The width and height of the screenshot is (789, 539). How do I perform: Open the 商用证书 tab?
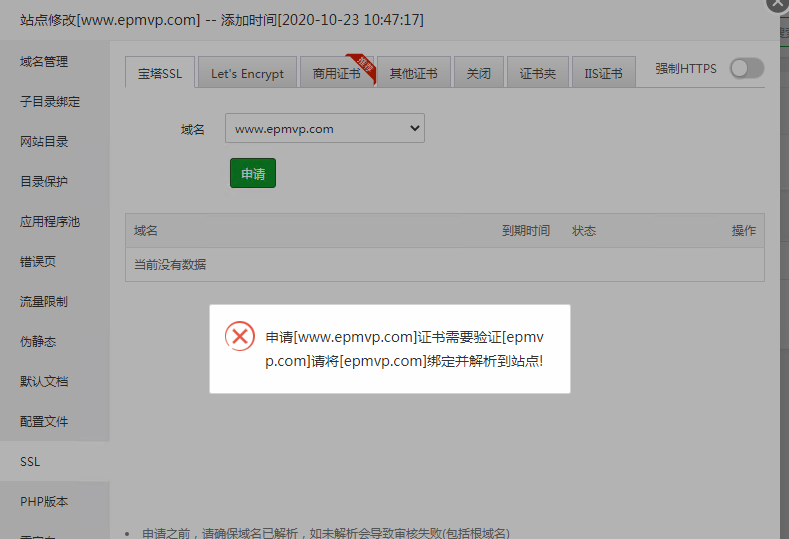point(337,72)
